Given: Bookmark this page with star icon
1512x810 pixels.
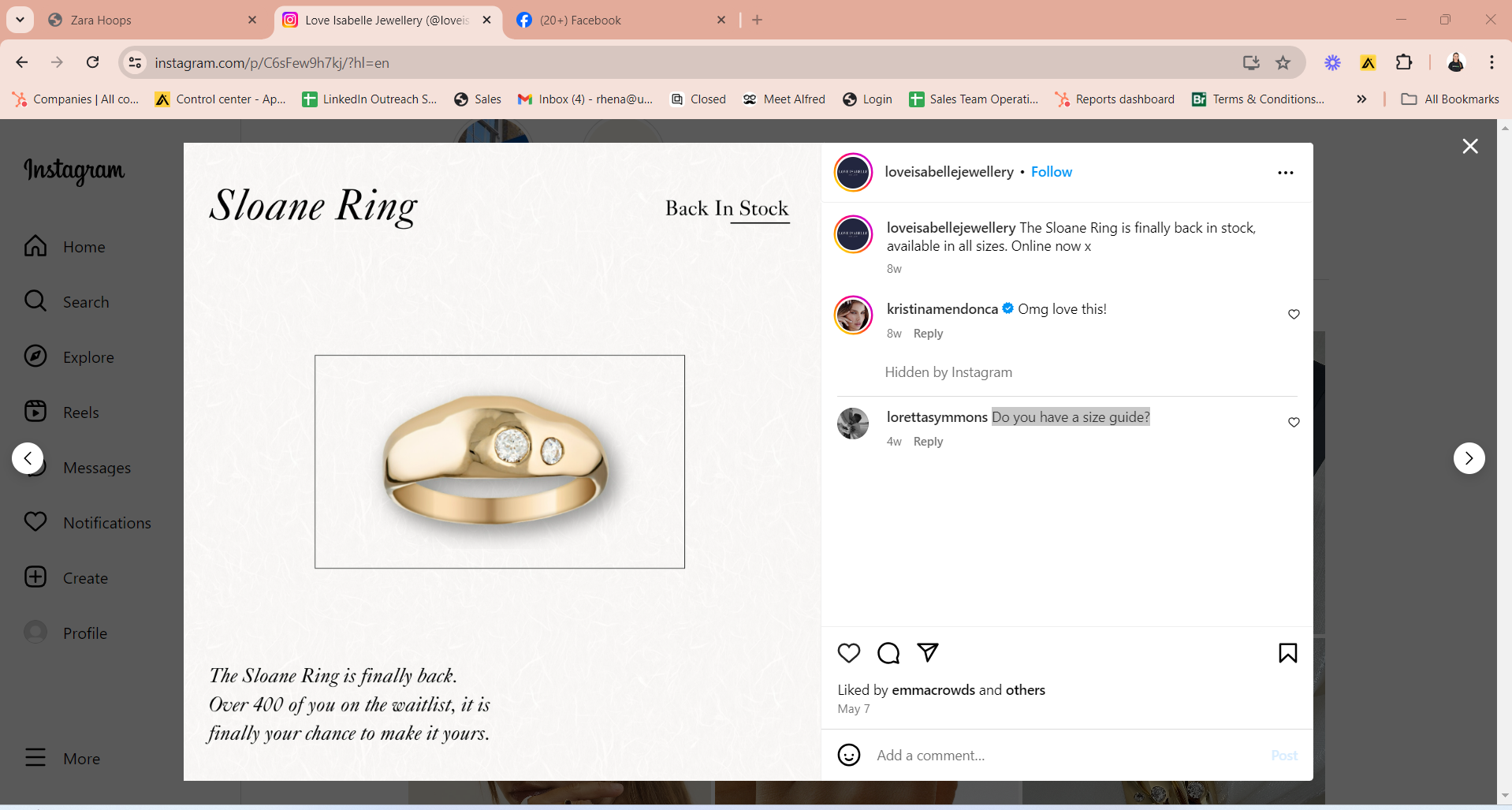Looking at the screenshot, I should click(1283, 62).
